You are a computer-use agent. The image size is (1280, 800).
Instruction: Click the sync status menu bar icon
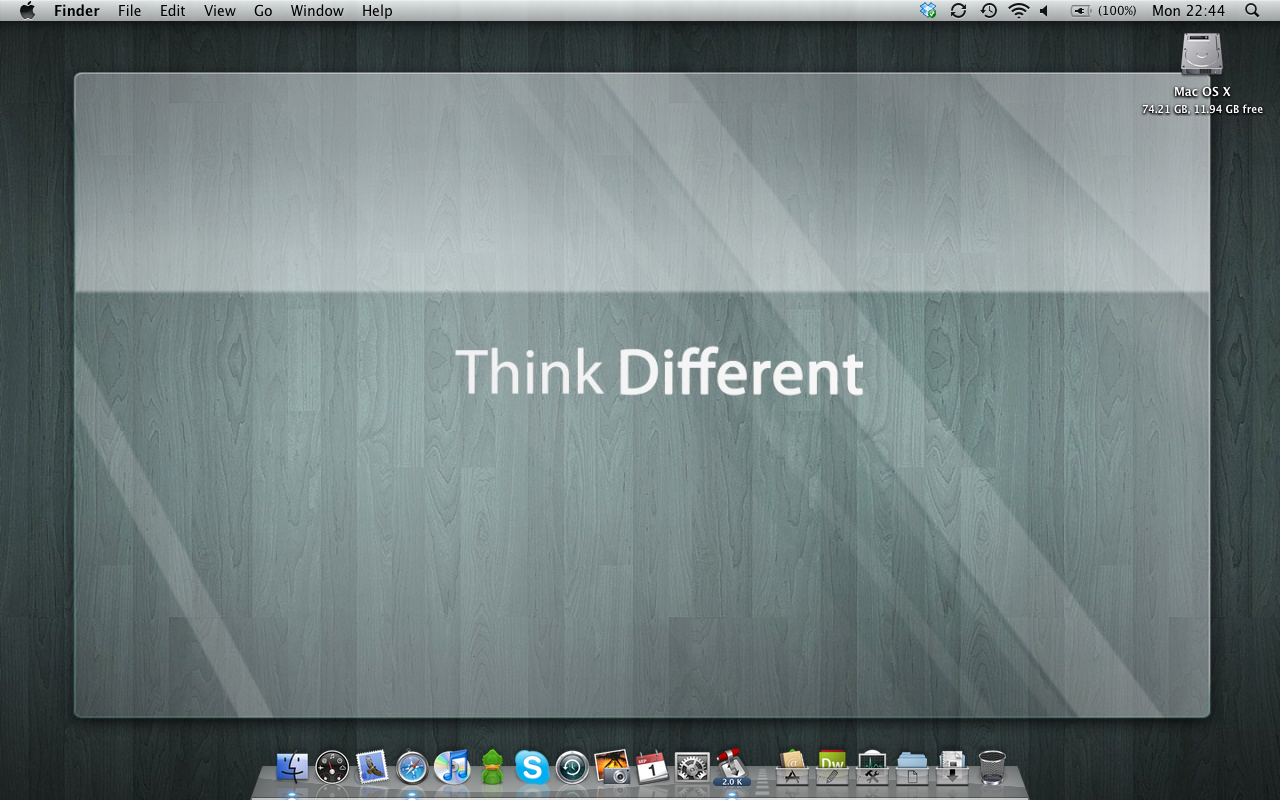958,11
